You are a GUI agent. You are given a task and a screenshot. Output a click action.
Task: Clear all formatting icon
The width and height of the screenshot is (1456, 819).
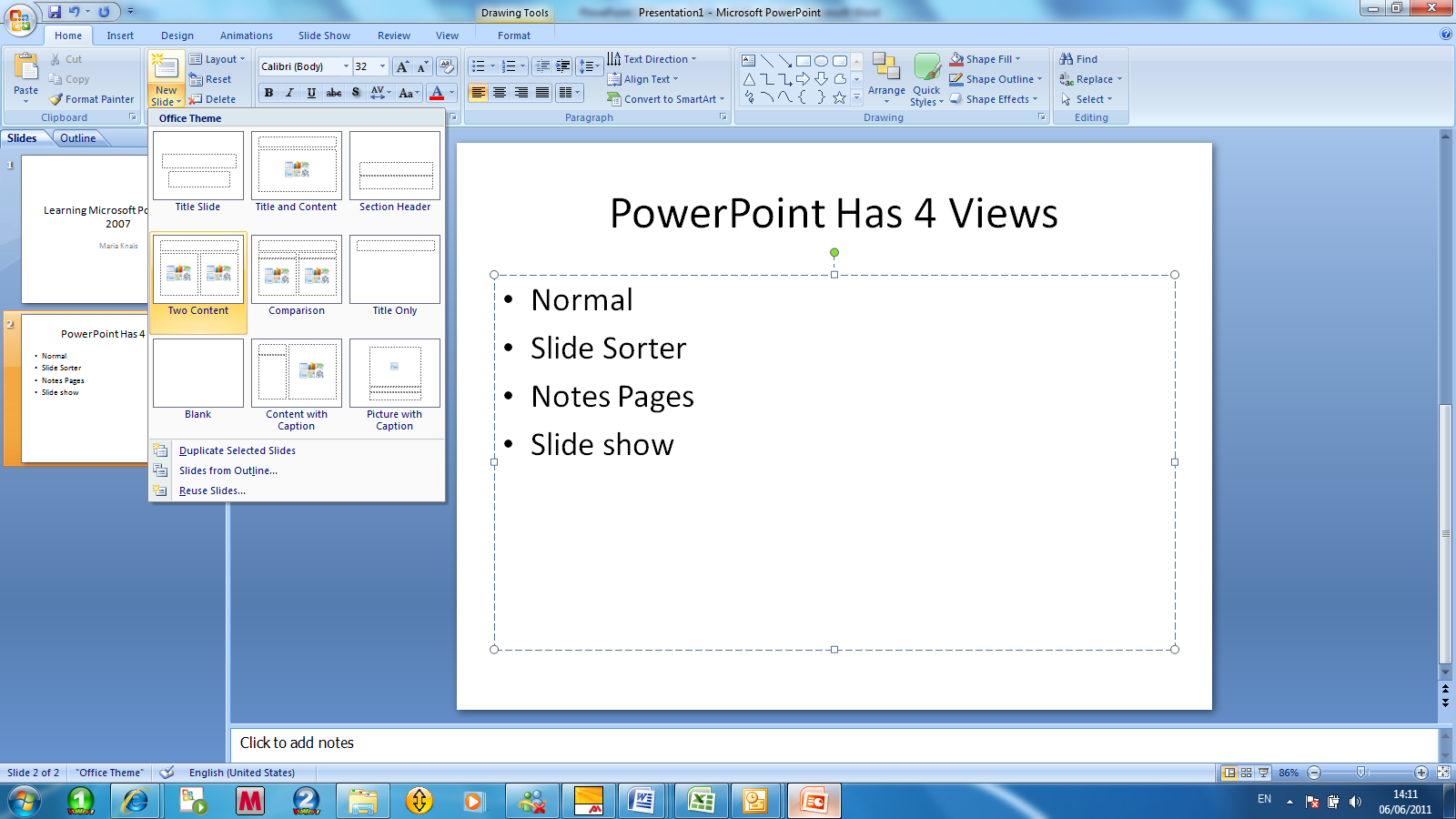[x=446, y=66]
